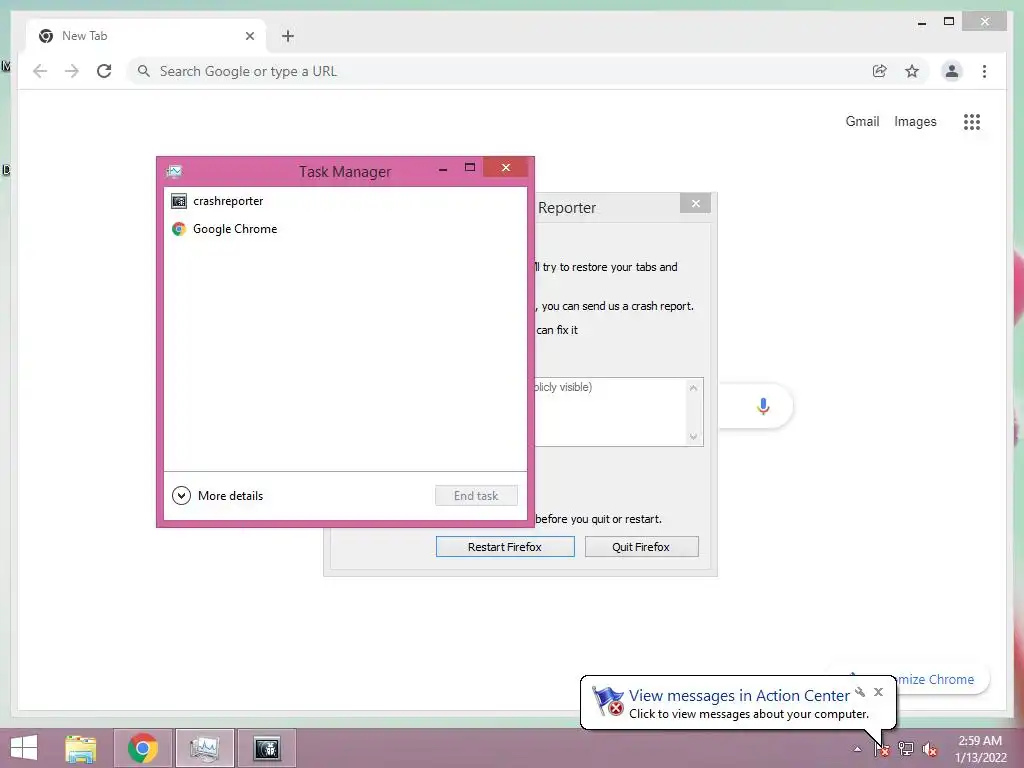Image resolution: width=1024 pixels, height=768 pixels.
Task: Click the network tray icon
Action: coord(906,749)
